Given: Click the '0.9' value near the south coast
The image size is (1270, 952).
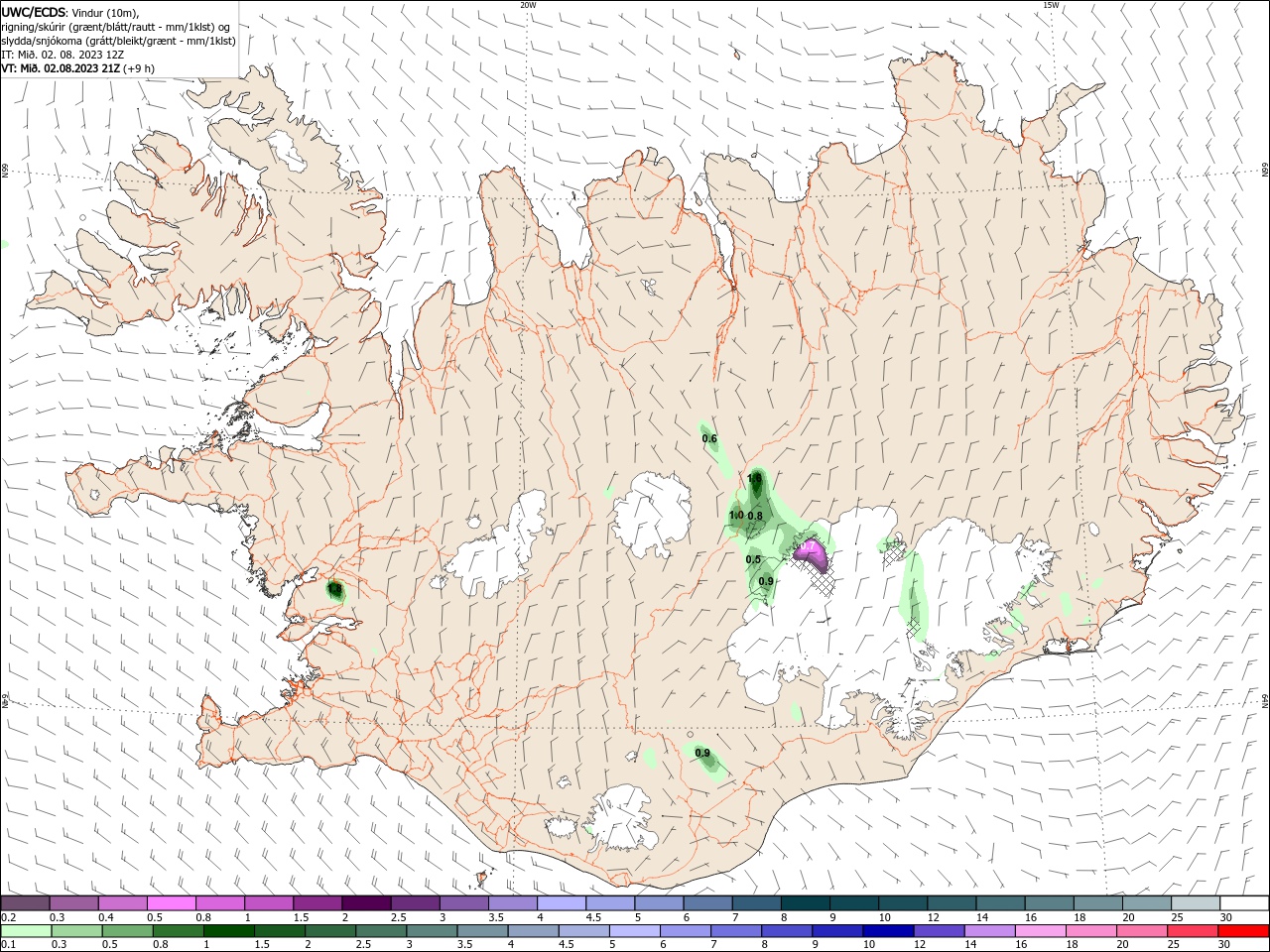Looking at the screenshot, I should [x=702, y=754].
